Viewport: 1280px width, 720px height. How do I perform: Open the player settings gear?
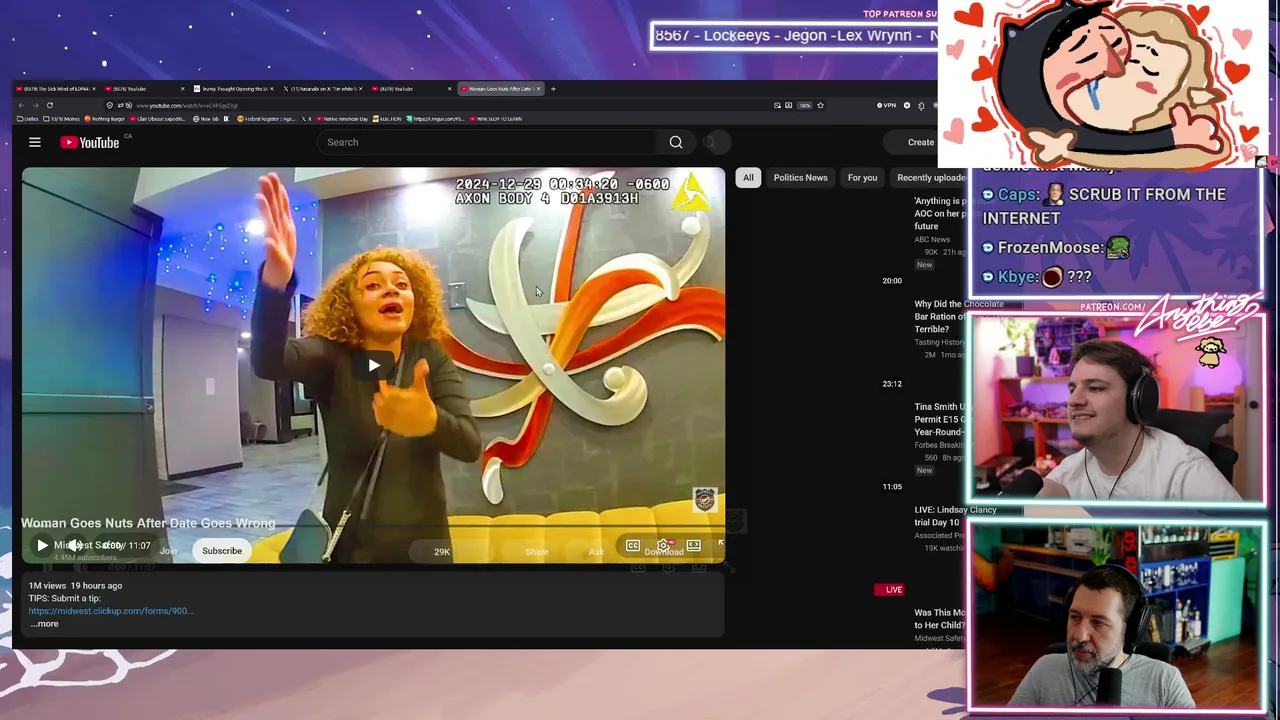(x=663, y=545)
